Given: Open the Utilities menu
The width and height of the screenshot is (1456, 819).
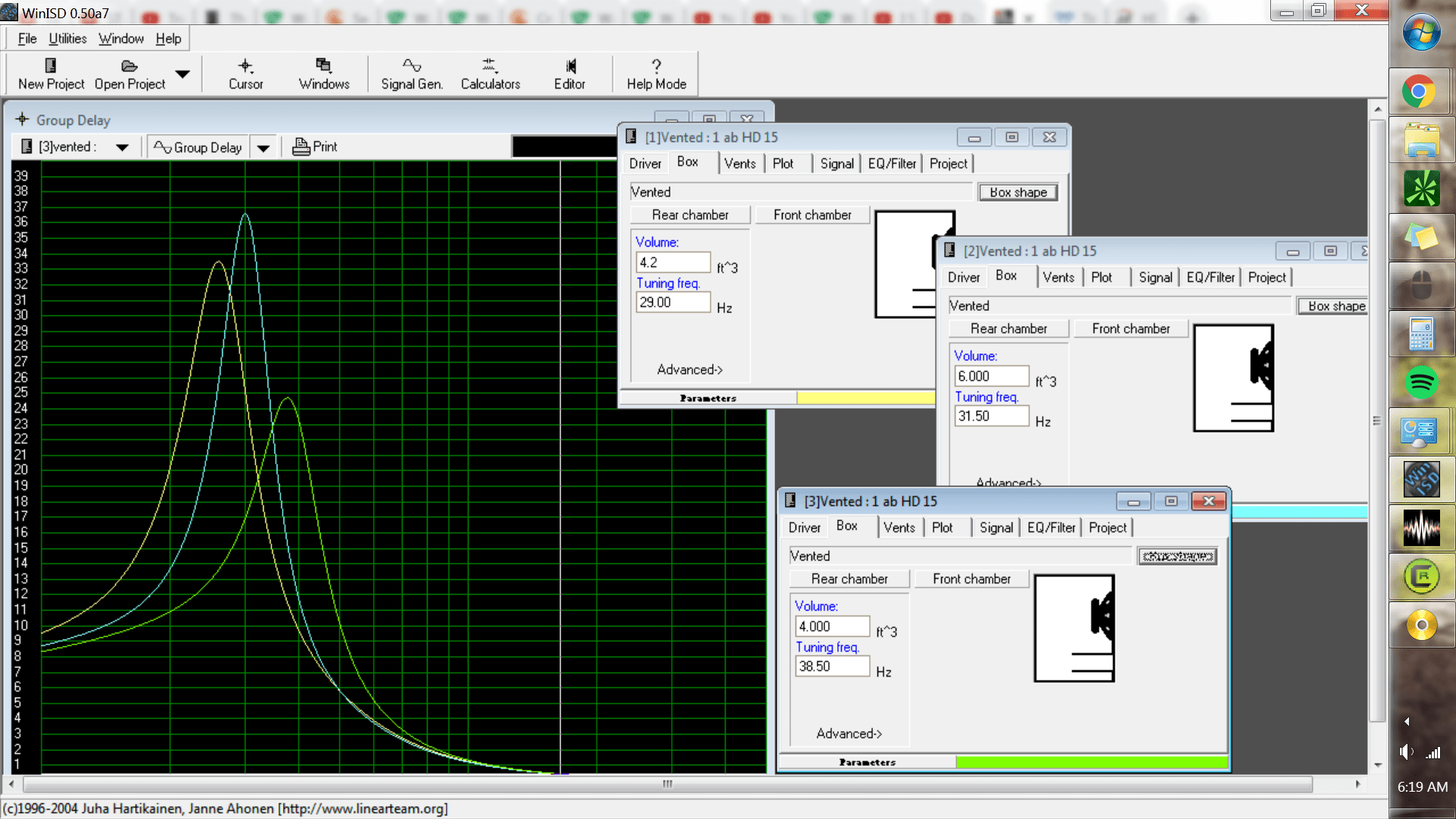Looking at the screenshot, I should 67,39.
